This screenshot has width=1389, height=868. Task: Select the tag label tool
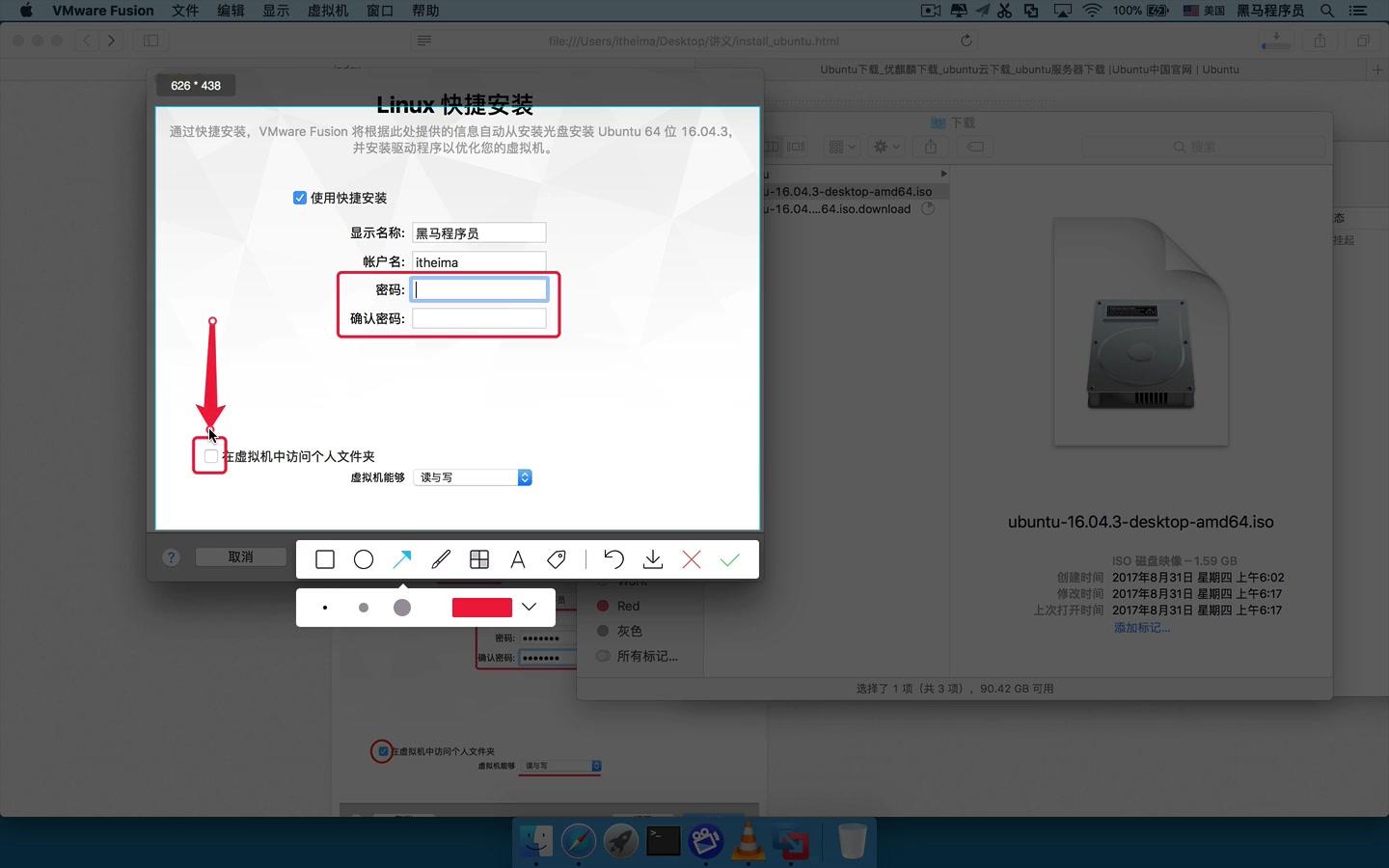pyautogui.click(x=557, y=559)
